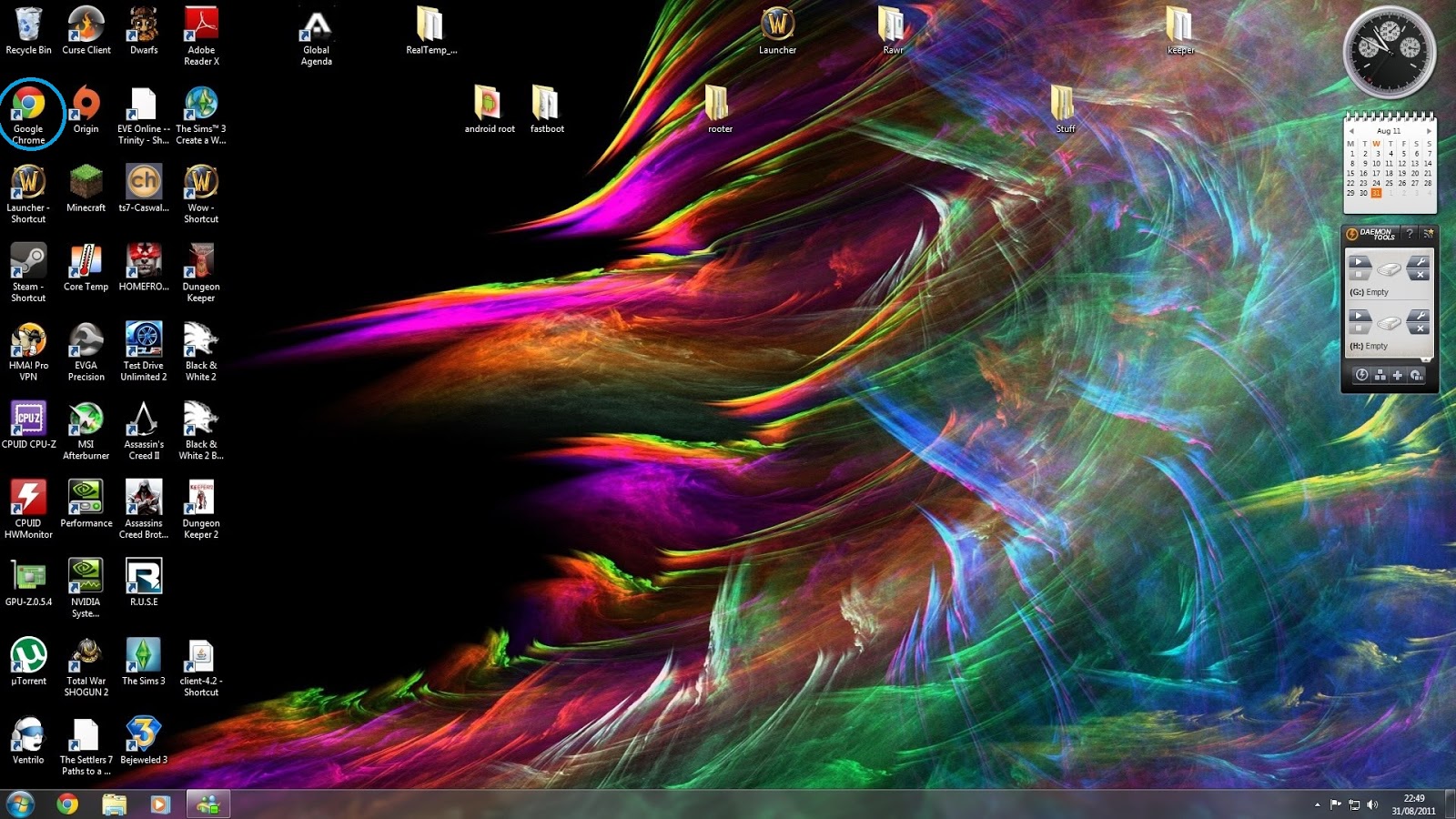Screen dimensions: 1456x819
Task: Remove drive (H:) with the X button
Action: [1420, 327]
